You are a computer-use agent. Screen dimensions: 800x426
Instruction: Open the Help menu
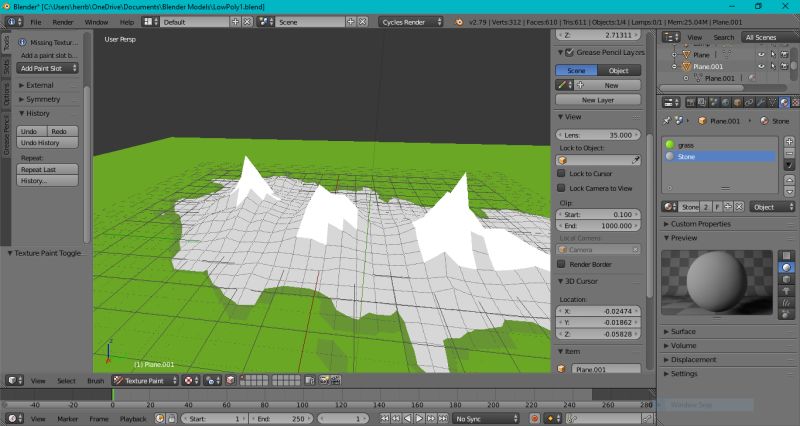coord(127,22)
